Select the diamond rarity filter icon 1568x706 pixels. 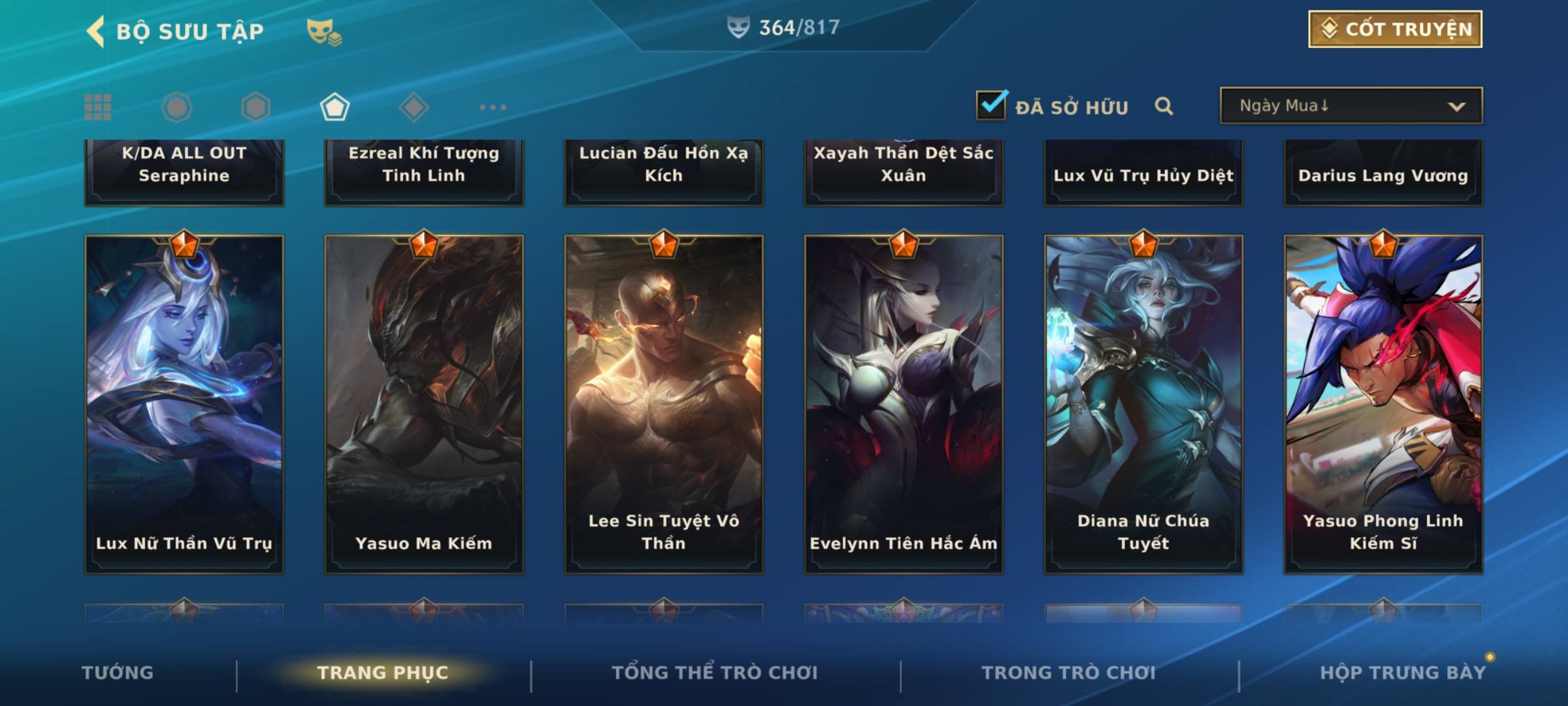[x=414, y=107]
